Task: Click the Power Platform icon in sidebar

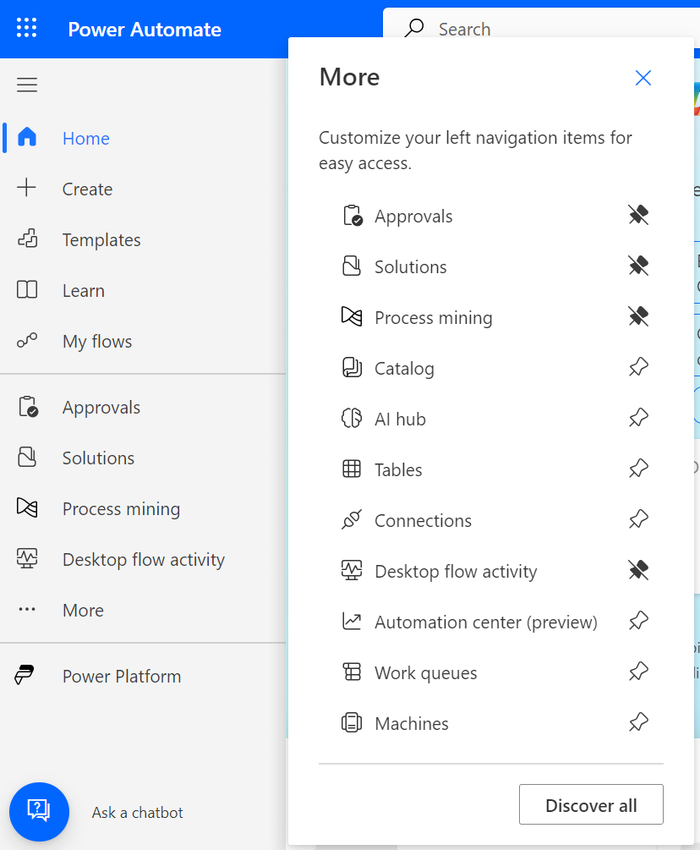Action: pyautogui.click(x=26, y=676)
